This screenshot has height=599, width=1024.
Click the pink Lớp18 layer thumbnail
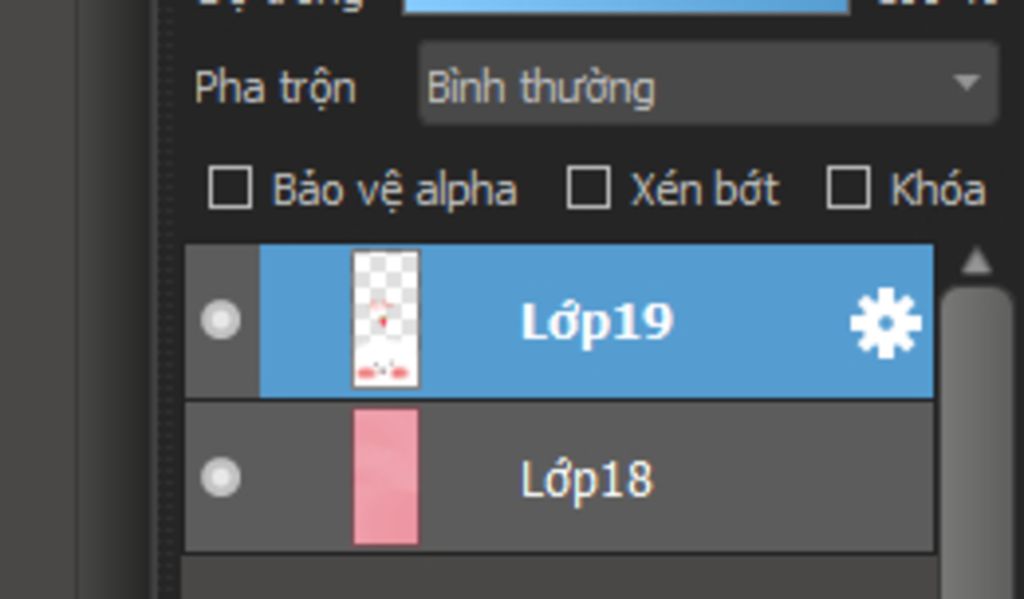tap(386, 477)
